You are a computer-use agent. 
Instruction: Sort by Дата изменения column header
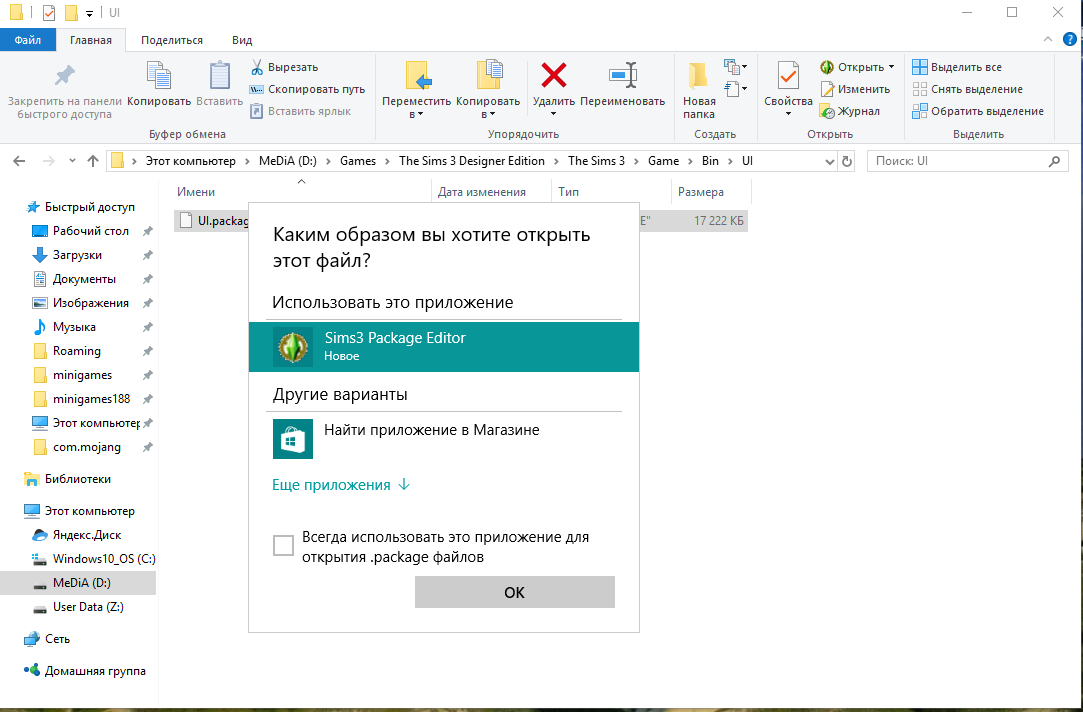(x=482, y=192)
